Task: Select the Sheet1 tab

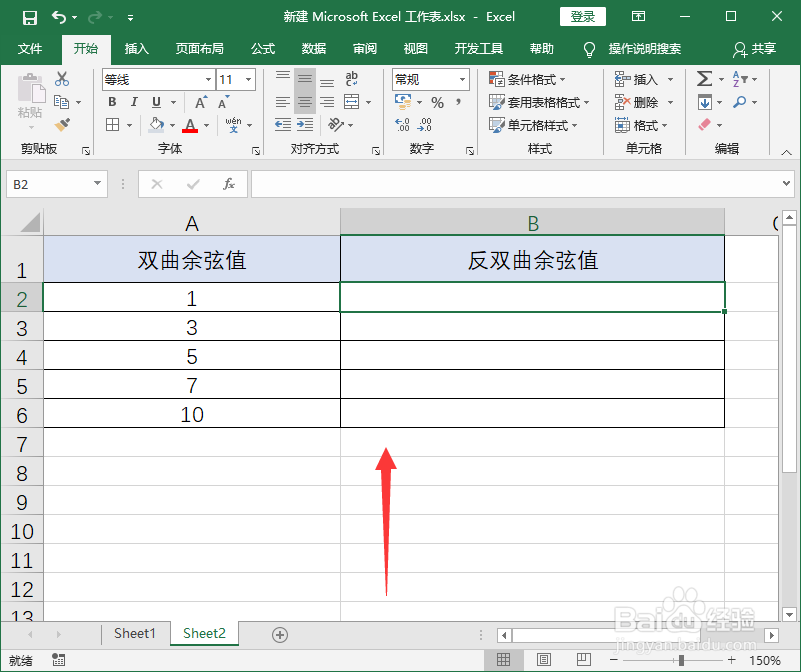Action: click(134, 634)
